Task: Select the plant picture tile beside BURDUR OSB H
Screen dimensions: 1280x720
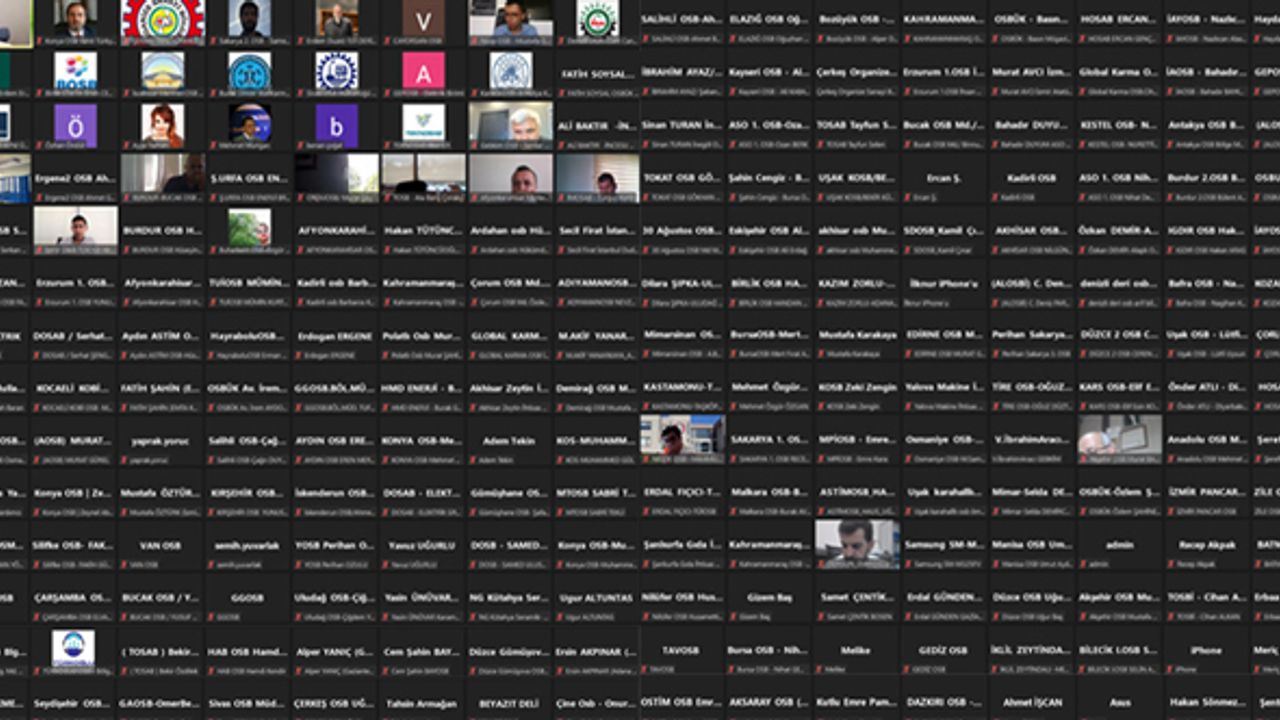Action: [x=250, y=230]
